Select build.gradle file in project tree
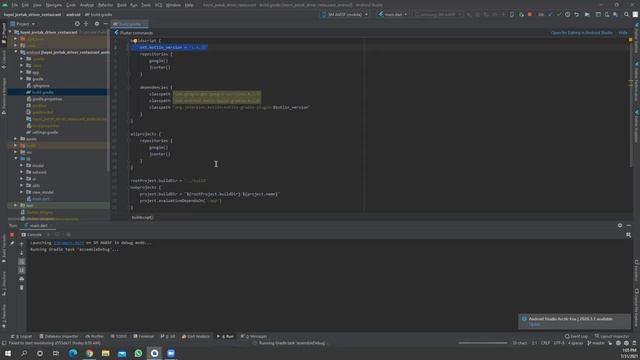Screen dimensions: 640x360 (x=42, y=92)
